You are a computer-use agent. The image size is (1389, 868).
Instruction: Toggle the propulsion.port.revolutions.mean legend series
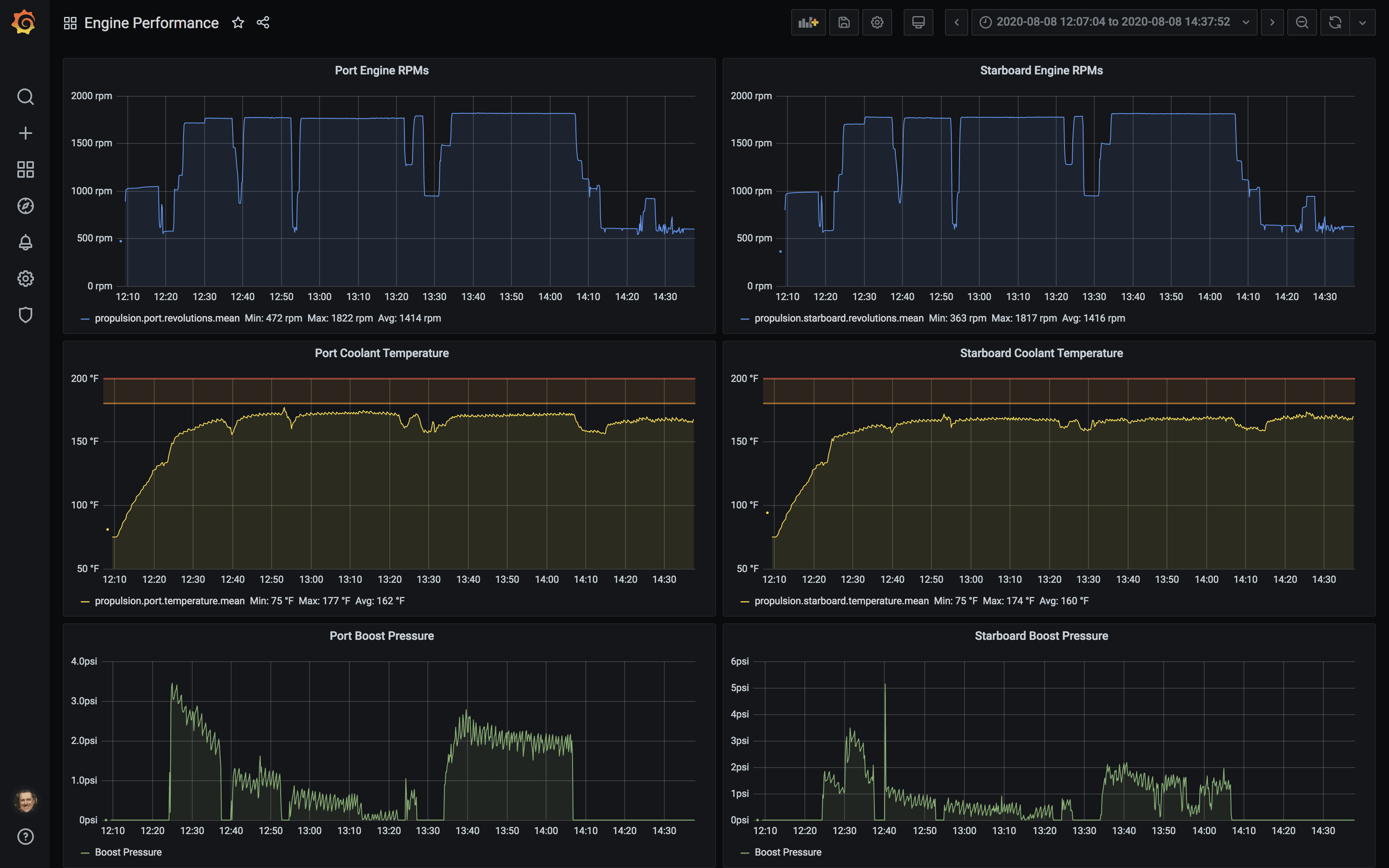click(167, 318)
